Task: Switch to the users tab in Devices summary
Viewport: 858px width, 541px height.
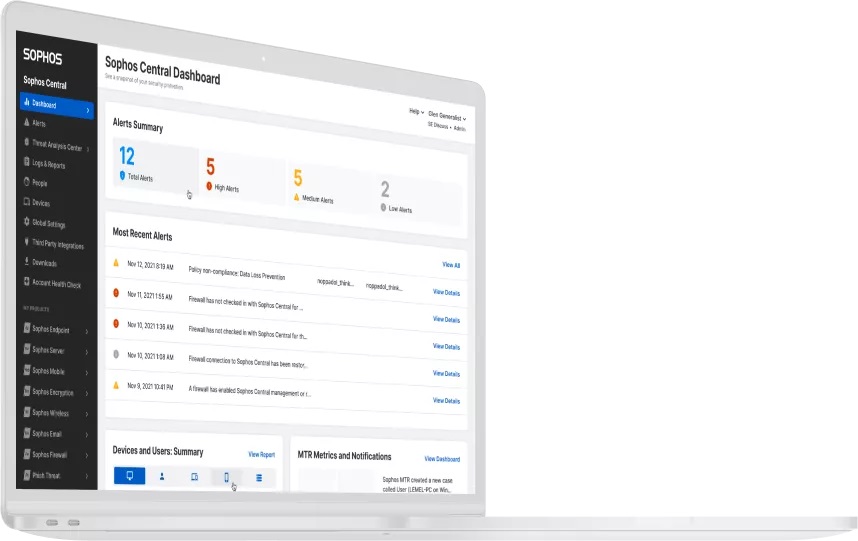Action: coord(162,477)
